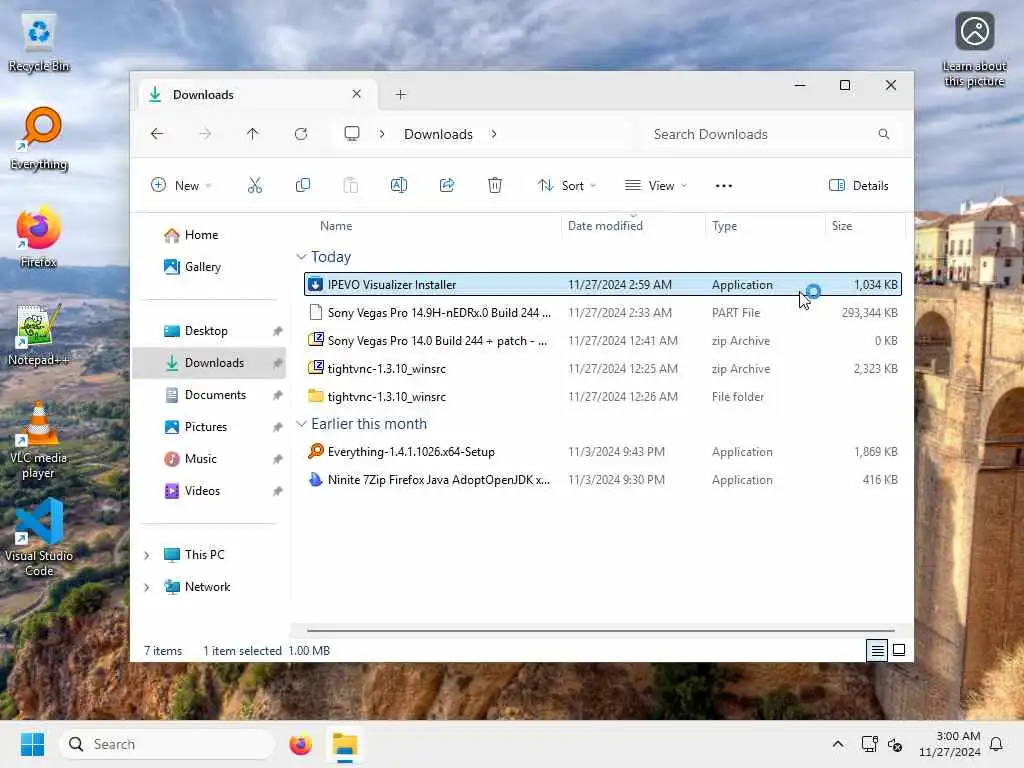Image resolution: width=1024 pixels, height=768 pixels.
Task: Click chevron after Downloads in address bar
Action: click(494, 134)
